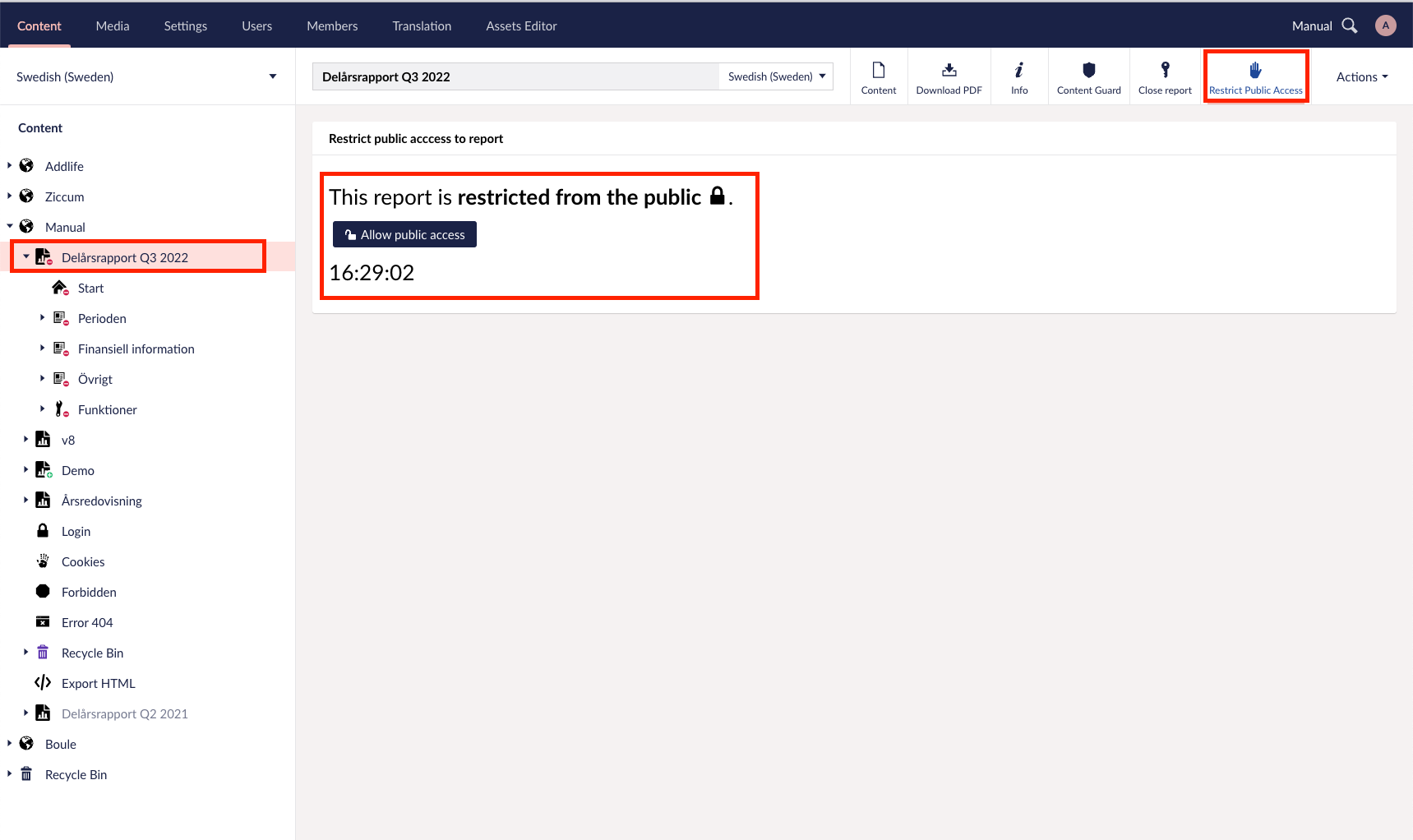This screenshot has height=840, width=1413.
Task: Select the Export HTML tree item
Action: click(98, 684)
